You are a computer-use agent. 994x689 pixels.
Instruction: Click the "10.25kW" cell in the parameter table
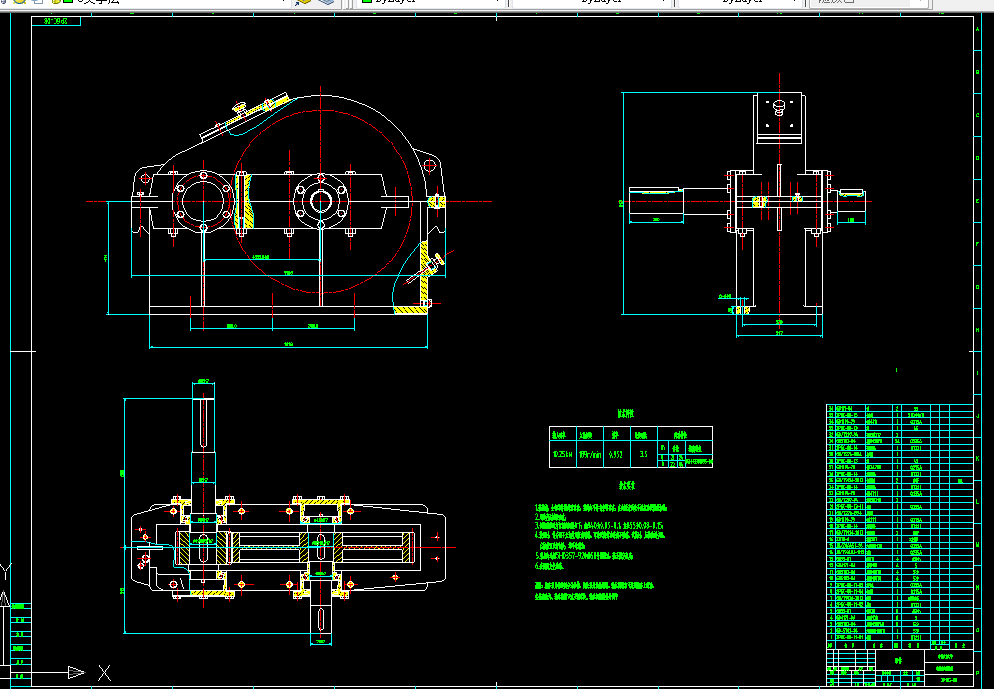563,454
